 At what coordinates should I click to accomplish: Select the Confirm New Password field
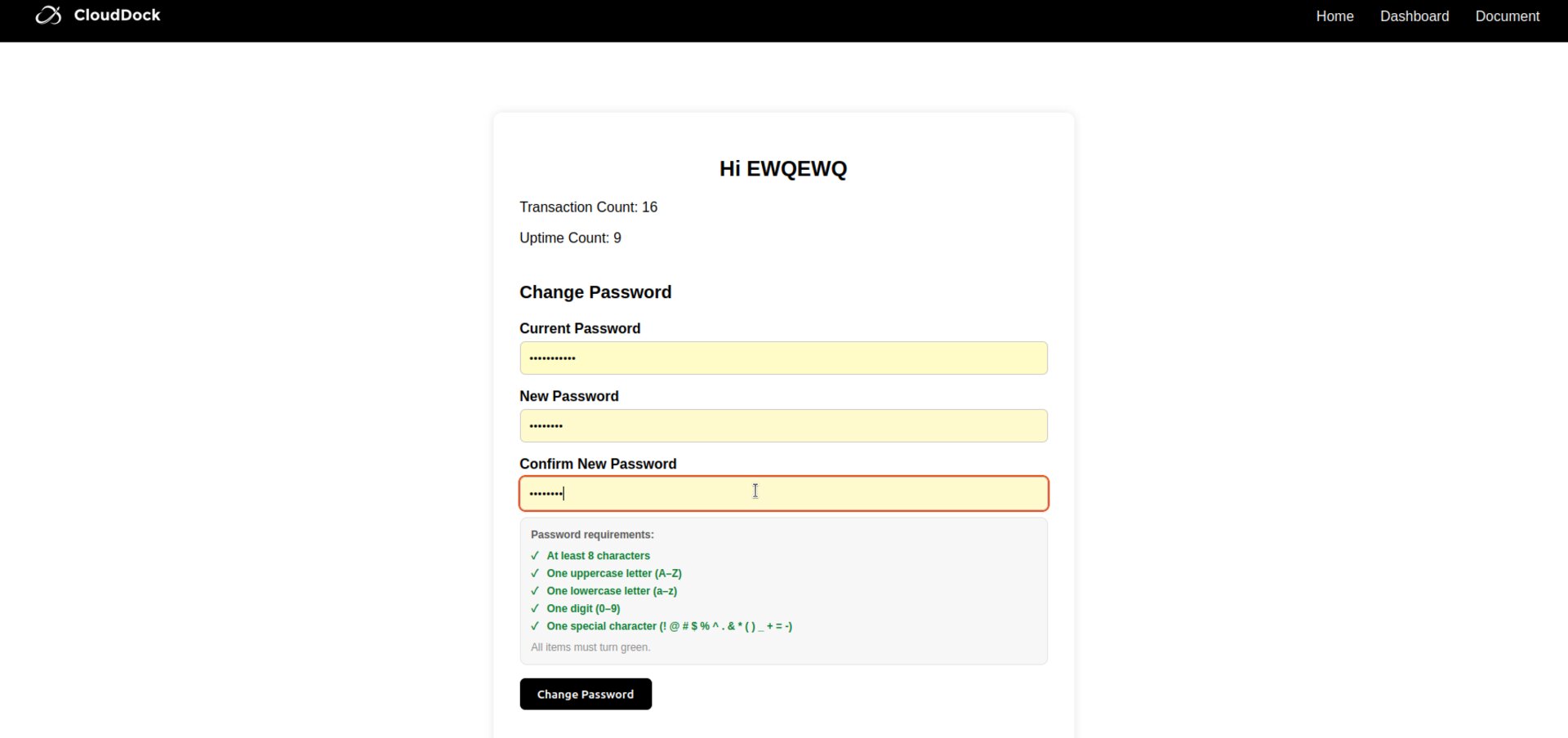point(783,494)
